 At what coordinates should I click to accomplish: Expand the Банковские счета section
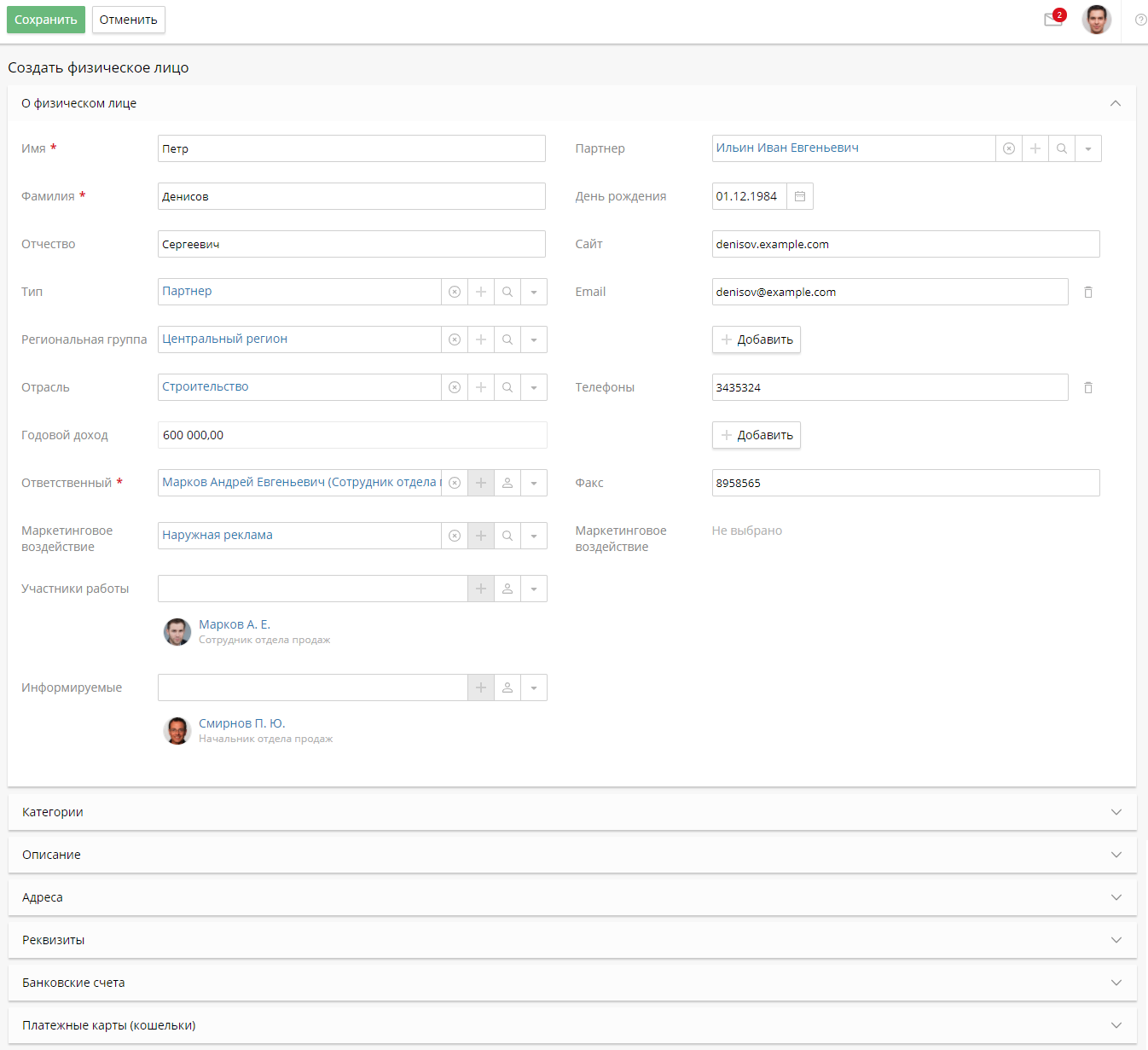click(x=571, y=983)
